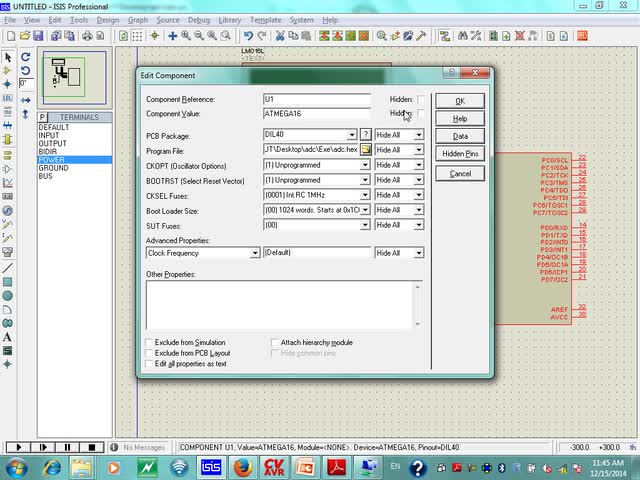
Task: Click the Hidden Pins button
Action: coord(460,154)
